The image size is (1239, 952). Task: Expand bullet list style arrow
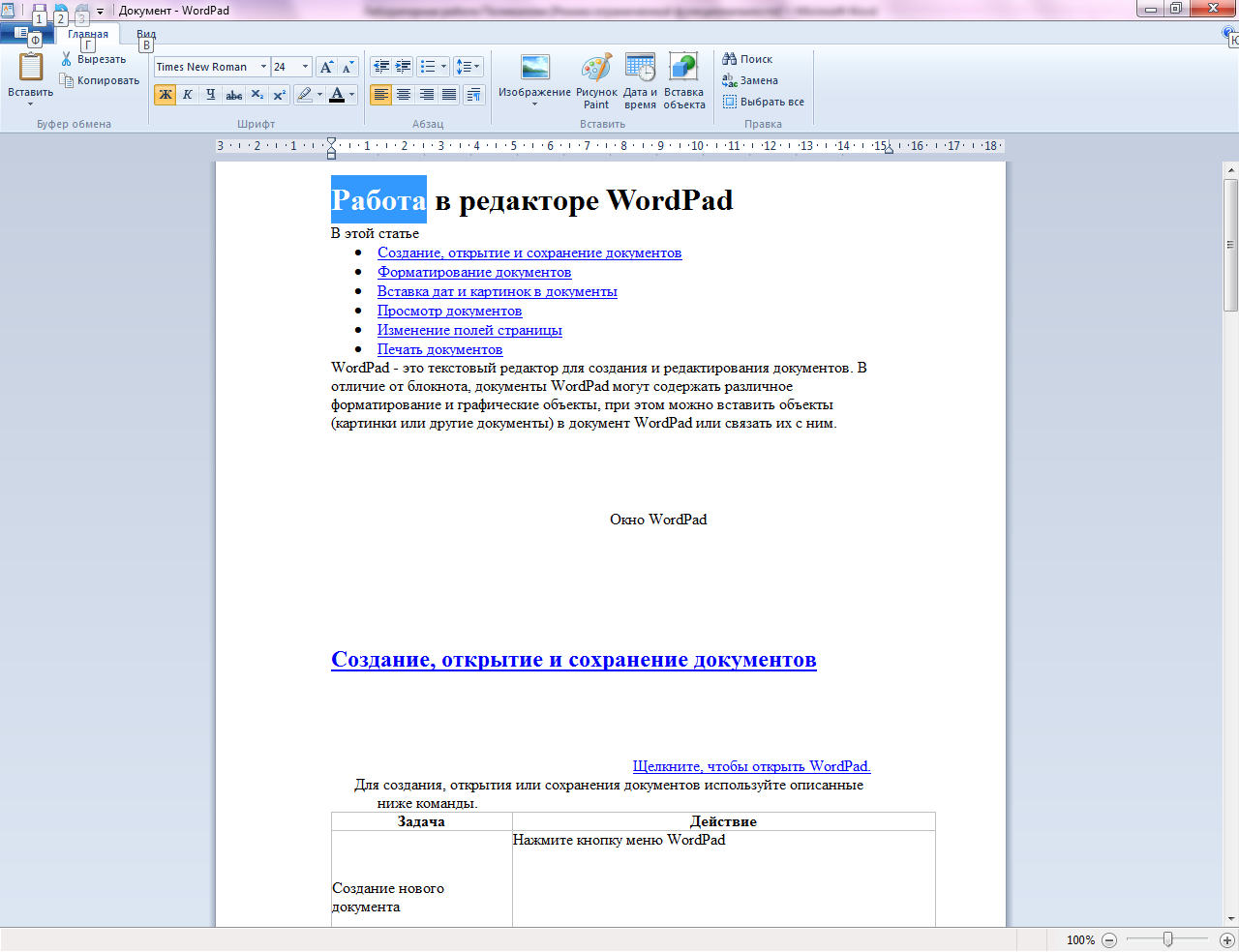pyautogui.click(x=444, y=67)
